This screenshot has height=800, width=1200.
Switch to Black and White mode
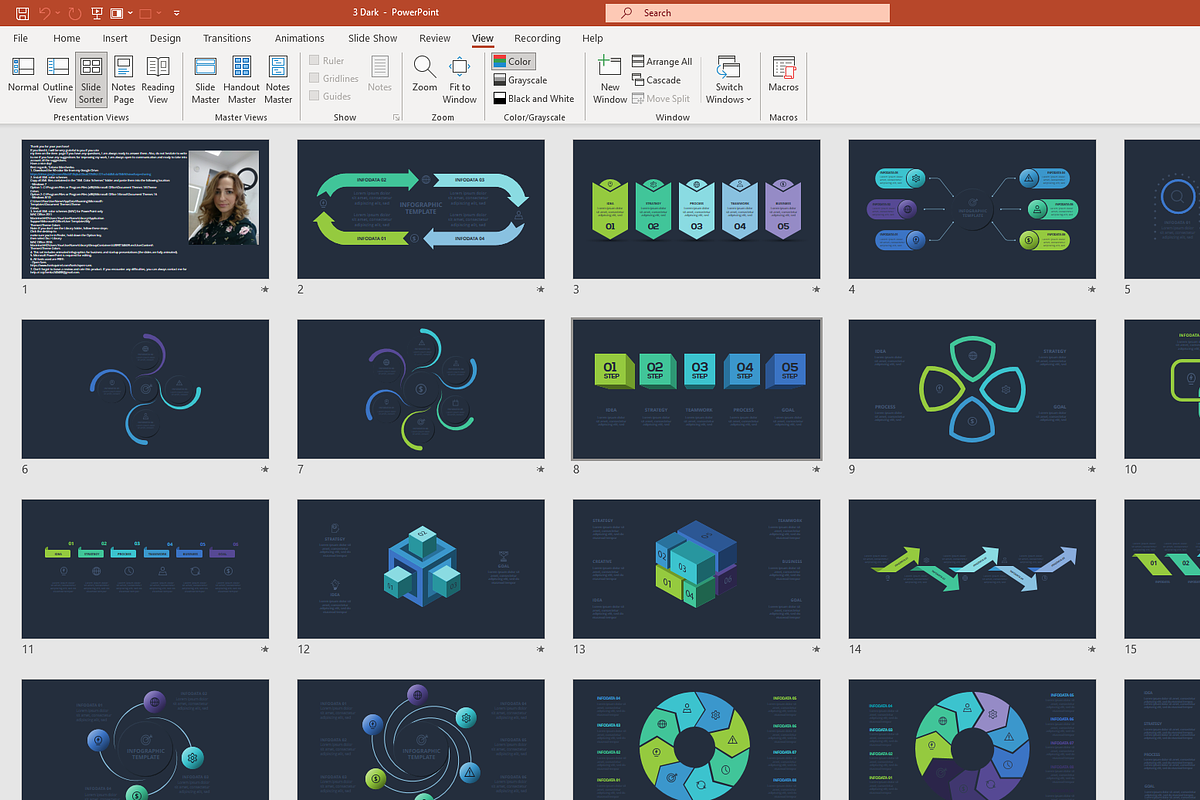tap(534, 98)
